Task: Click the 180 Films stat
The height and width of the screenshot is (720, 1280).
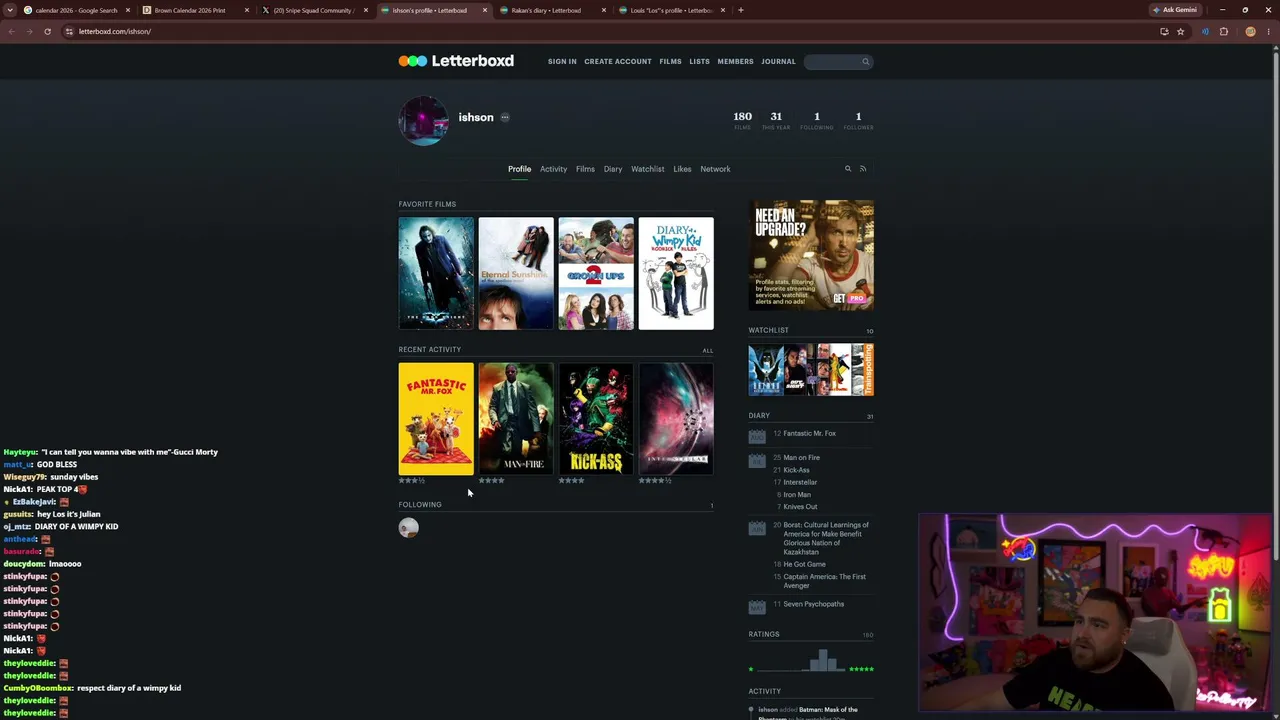Action: click(742, 120)
